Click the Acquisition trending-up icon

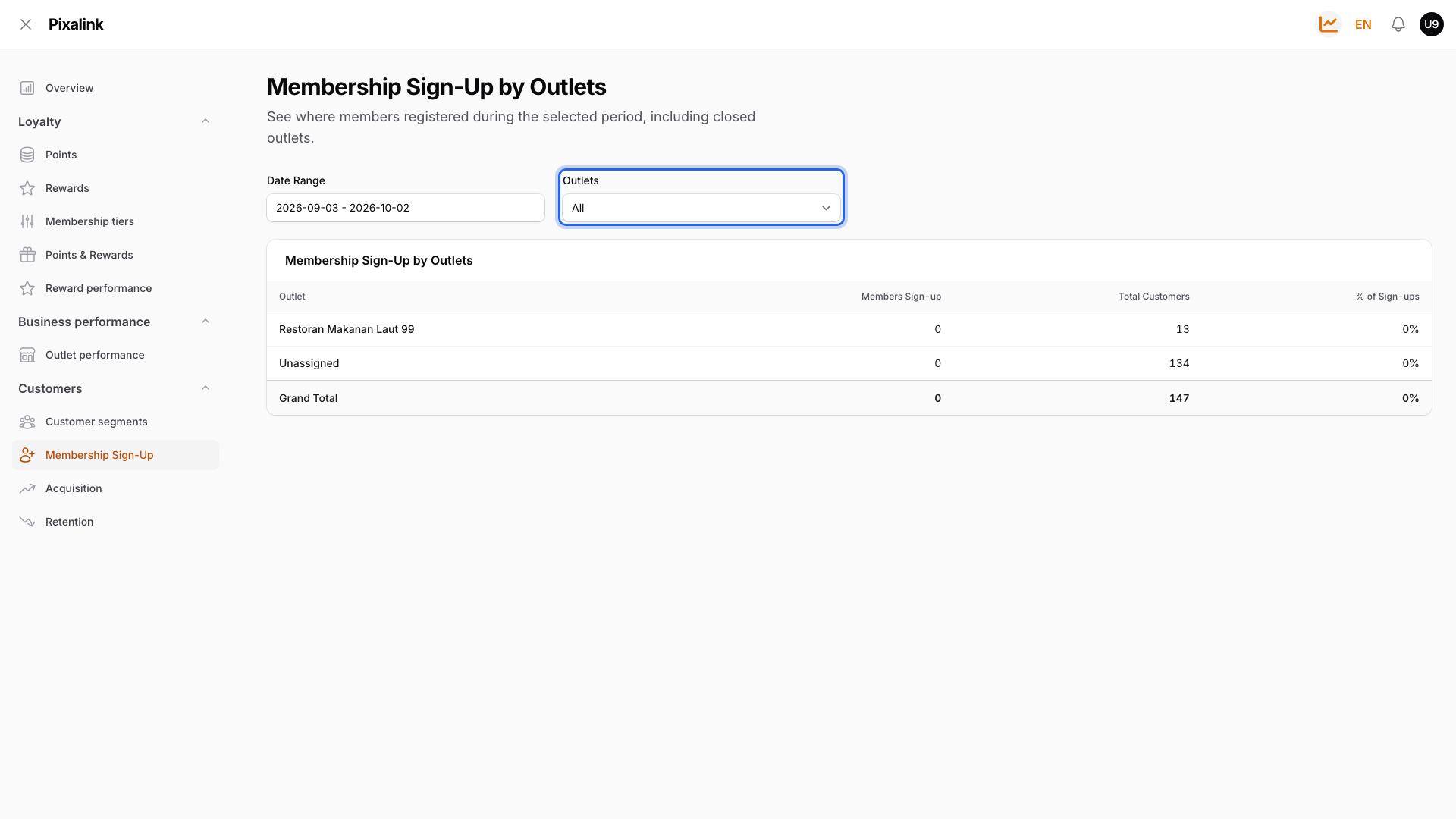(x=27, y=488)
